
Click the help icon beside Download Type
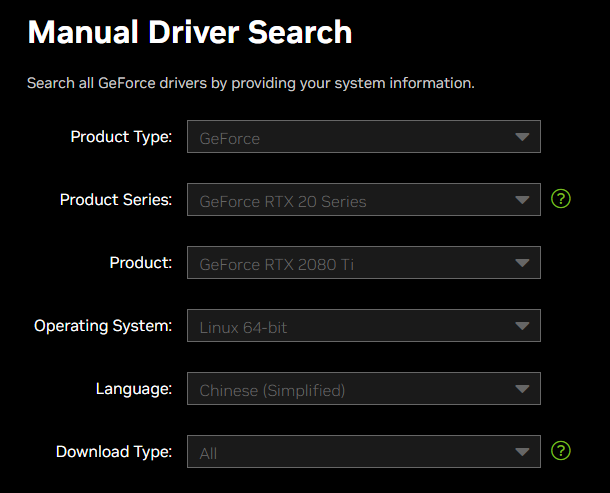click(561, 451)
